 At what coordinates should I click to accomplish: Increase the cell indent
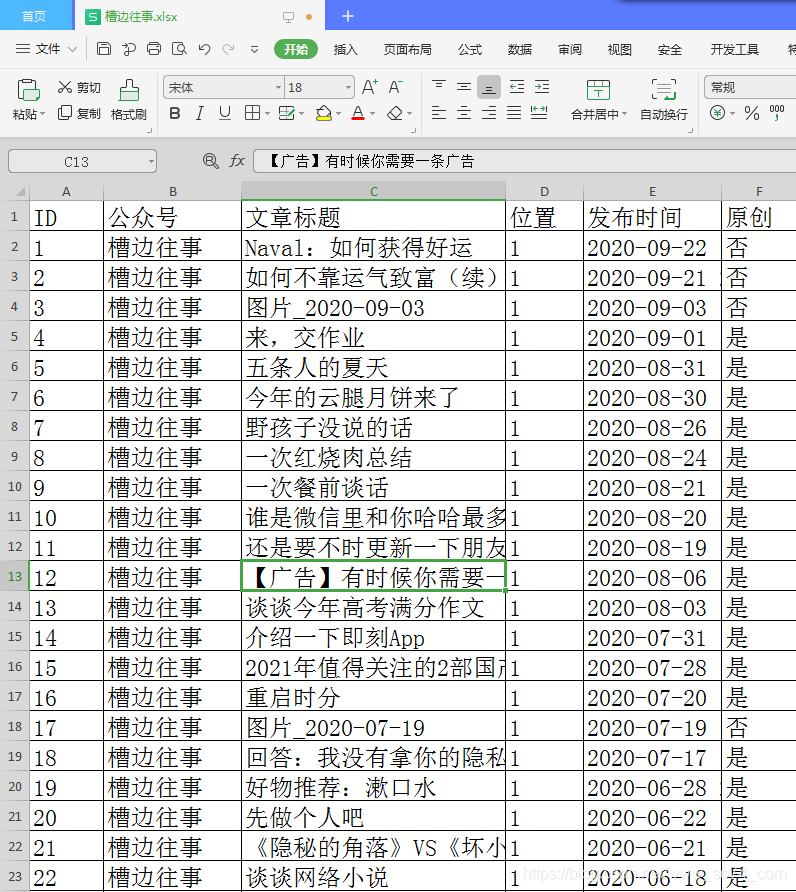(542, 86)
